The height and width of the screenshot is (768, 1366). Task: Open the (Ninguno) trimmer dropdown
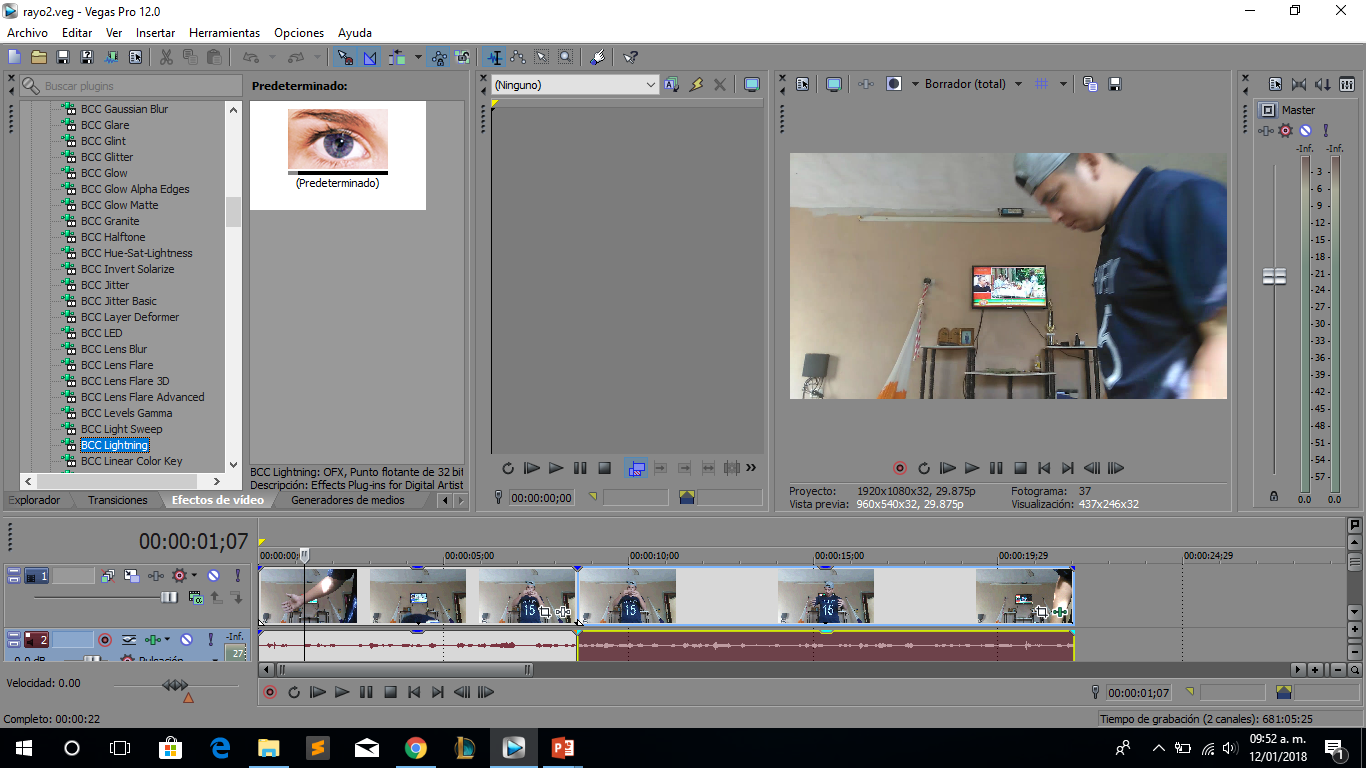coord(575,85)
